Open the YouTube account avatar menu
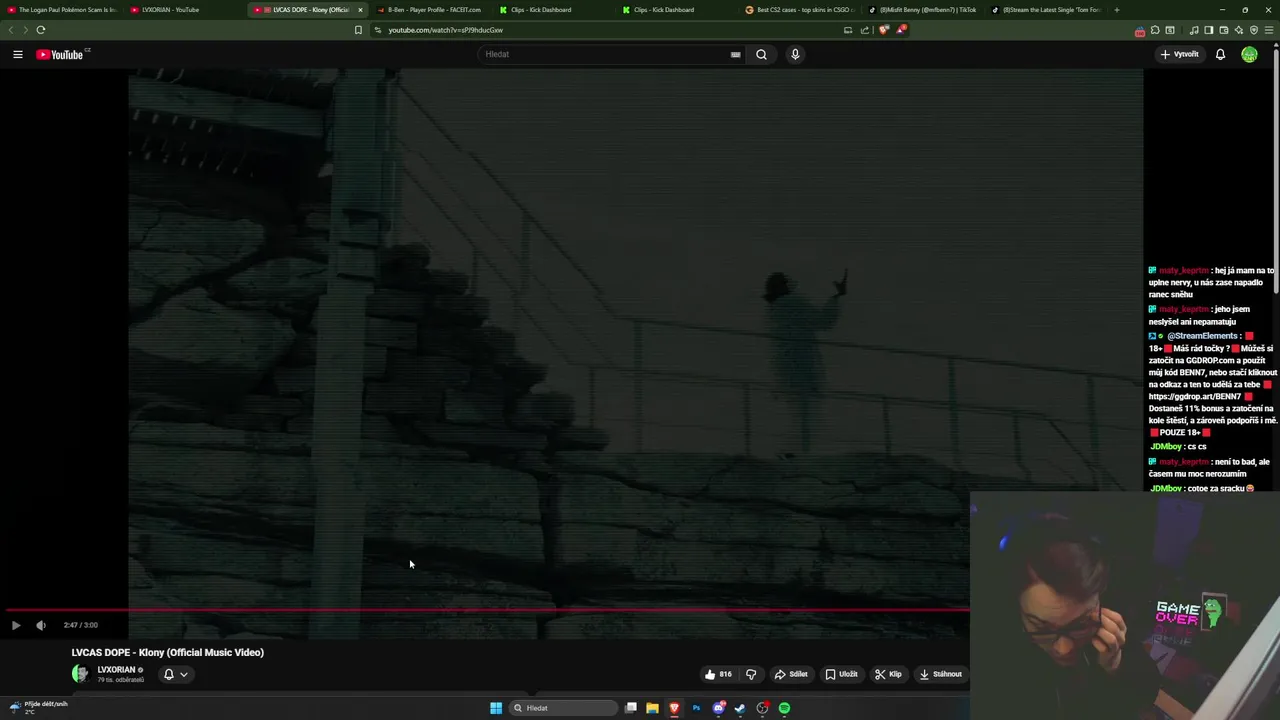This screenshot has height=720, width=1280. click(x=1249, y=54)
